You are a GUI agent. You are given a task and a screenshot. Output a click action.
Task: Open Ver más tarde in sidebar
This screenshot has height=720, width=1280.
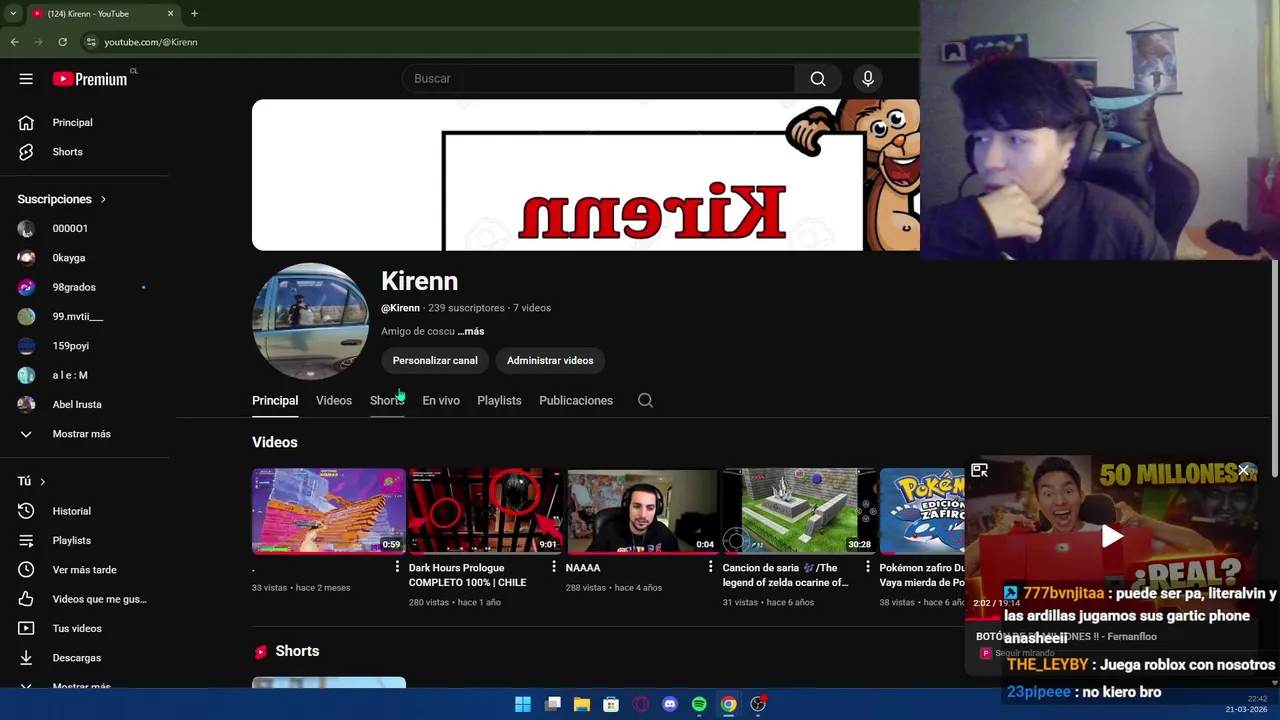85,570
